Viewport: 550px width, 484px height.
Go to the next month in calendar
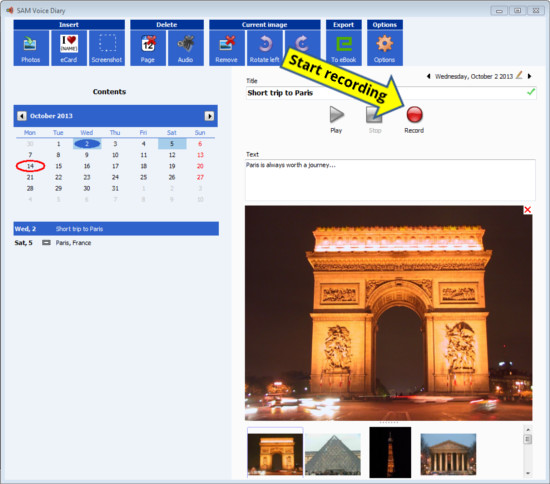[209, 116]
